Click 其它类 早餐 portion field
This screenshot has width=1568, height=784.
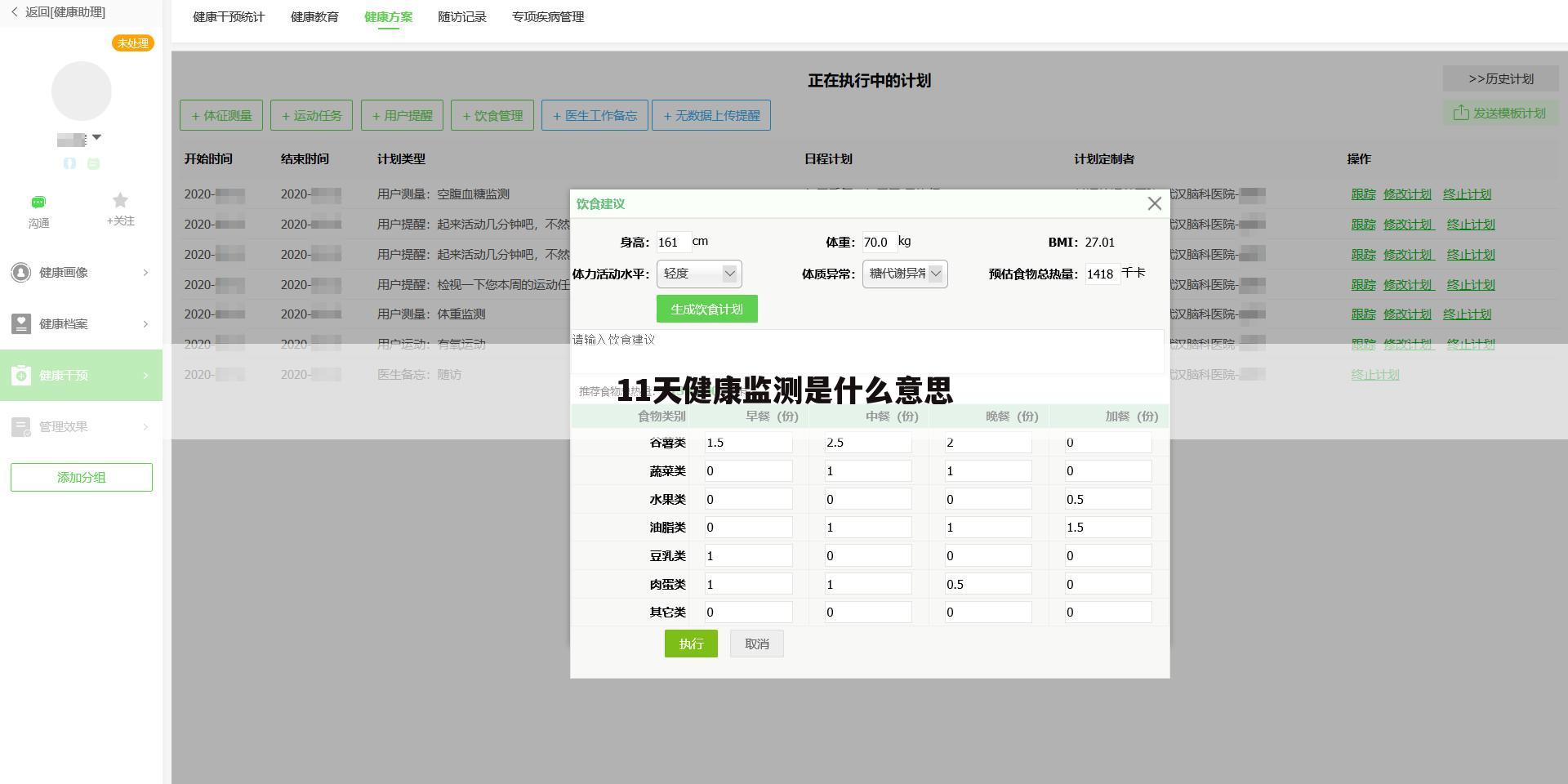point(748,612)
